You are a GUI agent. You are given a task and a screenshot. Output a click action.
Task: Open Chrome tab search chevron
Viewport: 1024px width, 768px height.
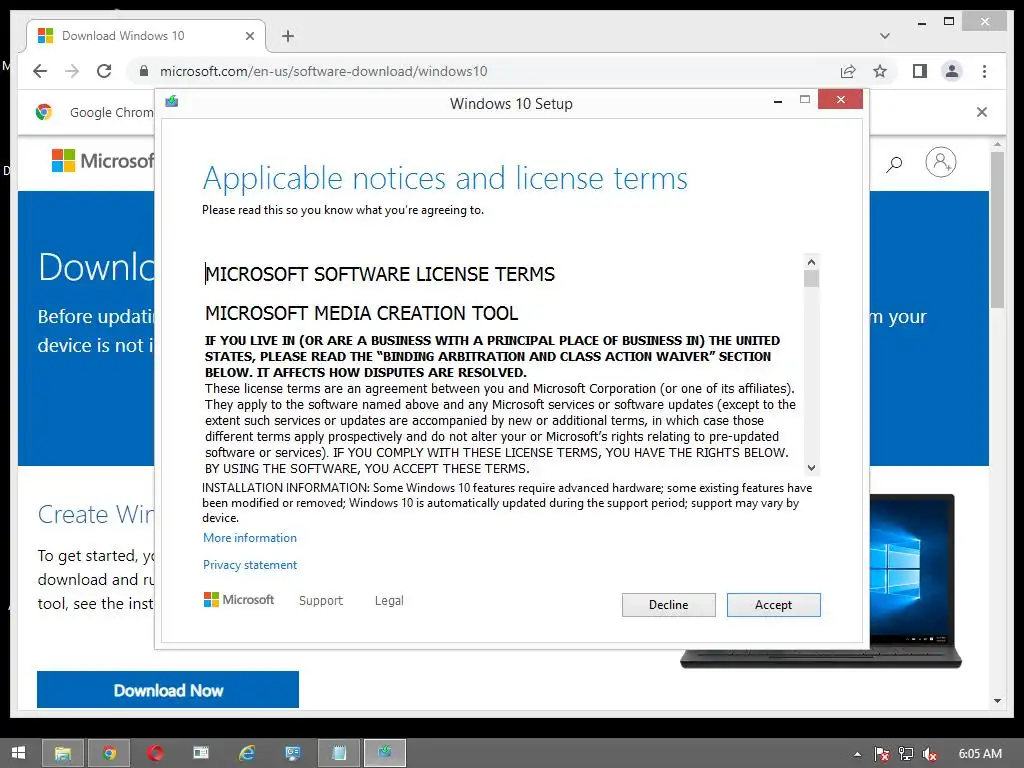(x=885, y=36)
